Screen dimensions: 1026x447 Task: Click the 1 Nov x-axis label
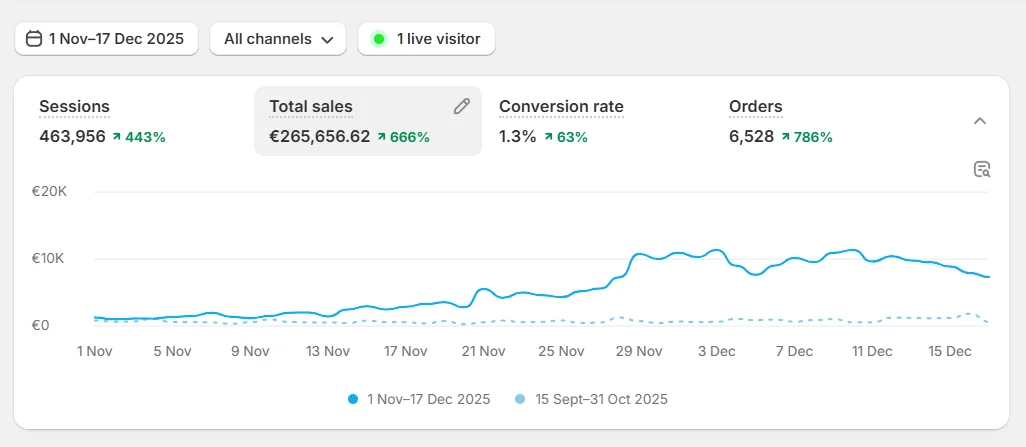coord(95,351)
